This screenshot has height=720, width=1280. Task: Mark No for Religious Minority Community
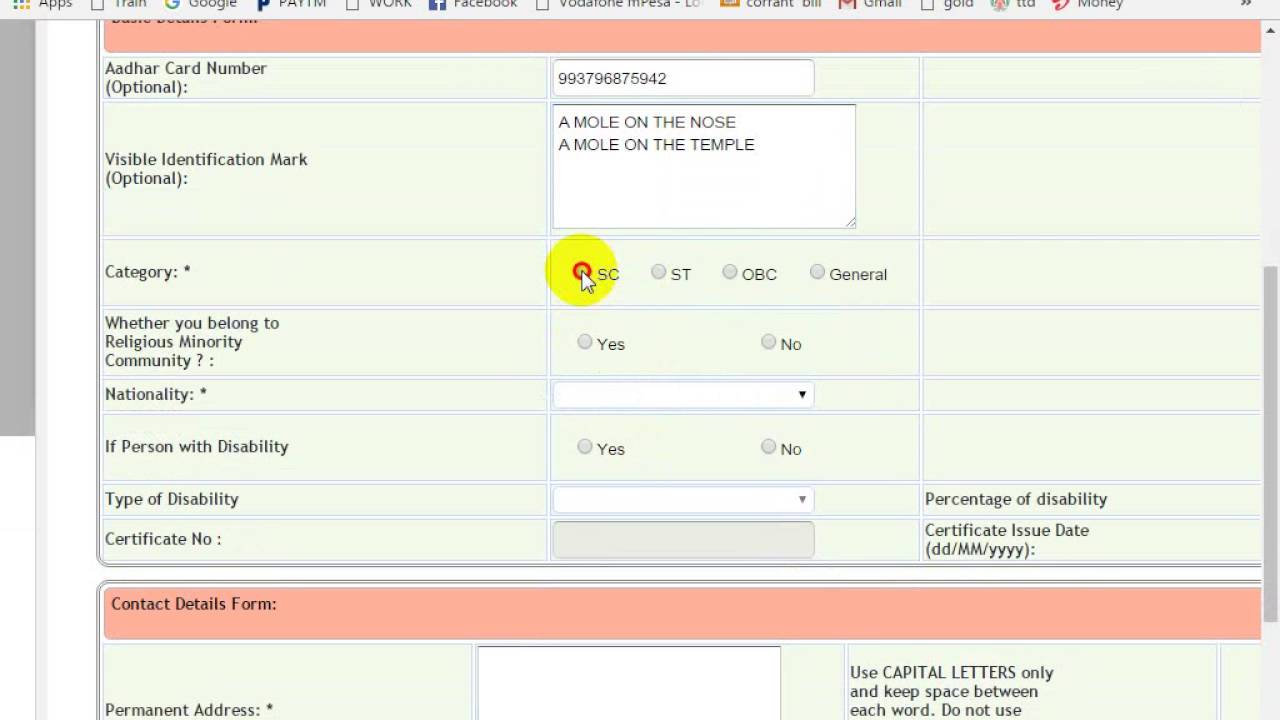(768, 342)
